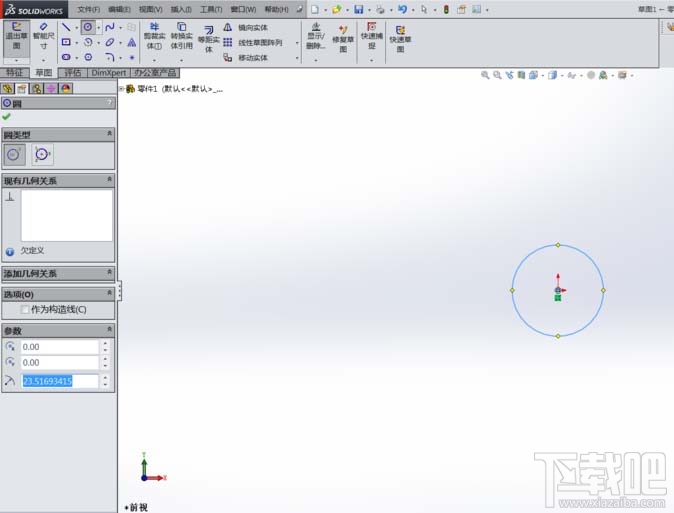
Task: Open the DisplayManager color-ball panel tab
Action: tap(66, 89)
